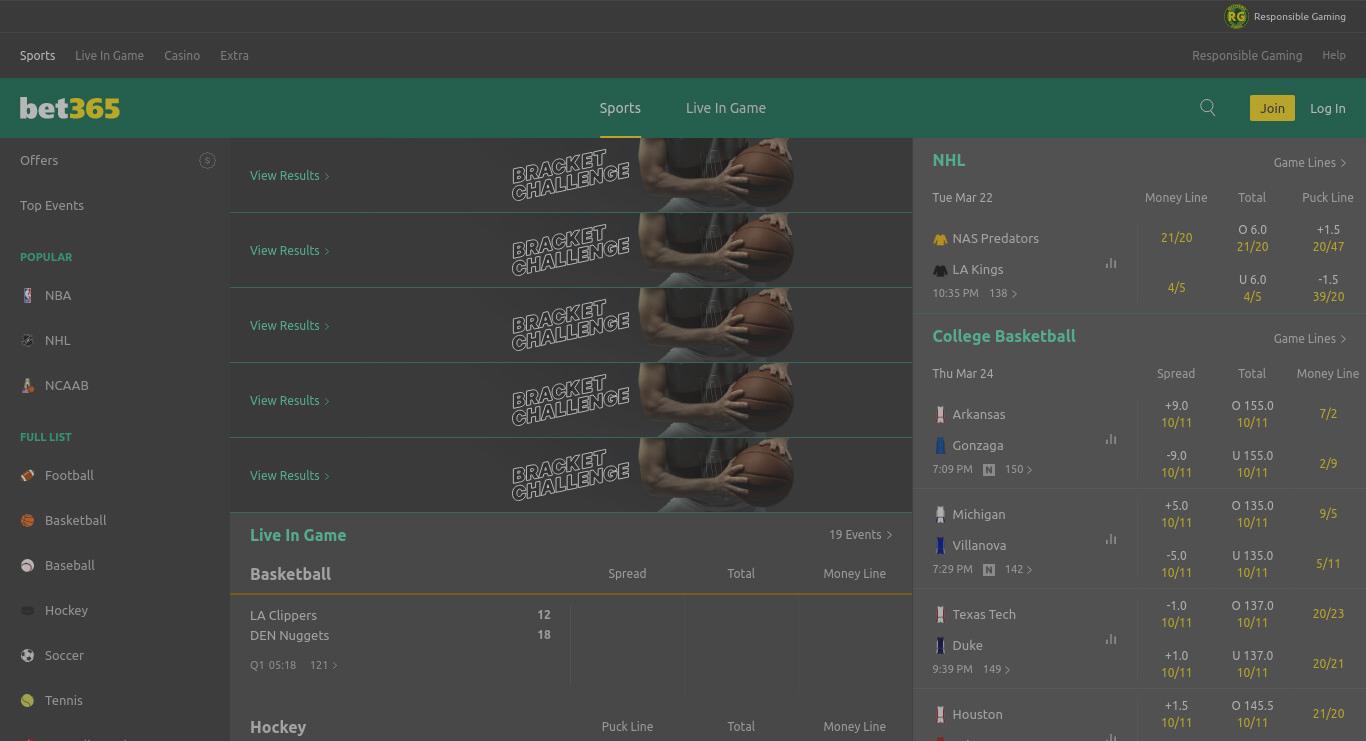Click the search magnifier icon
Image resolution: width=1366 pixels, height=741 pixels.
(x=1208, y=108)
